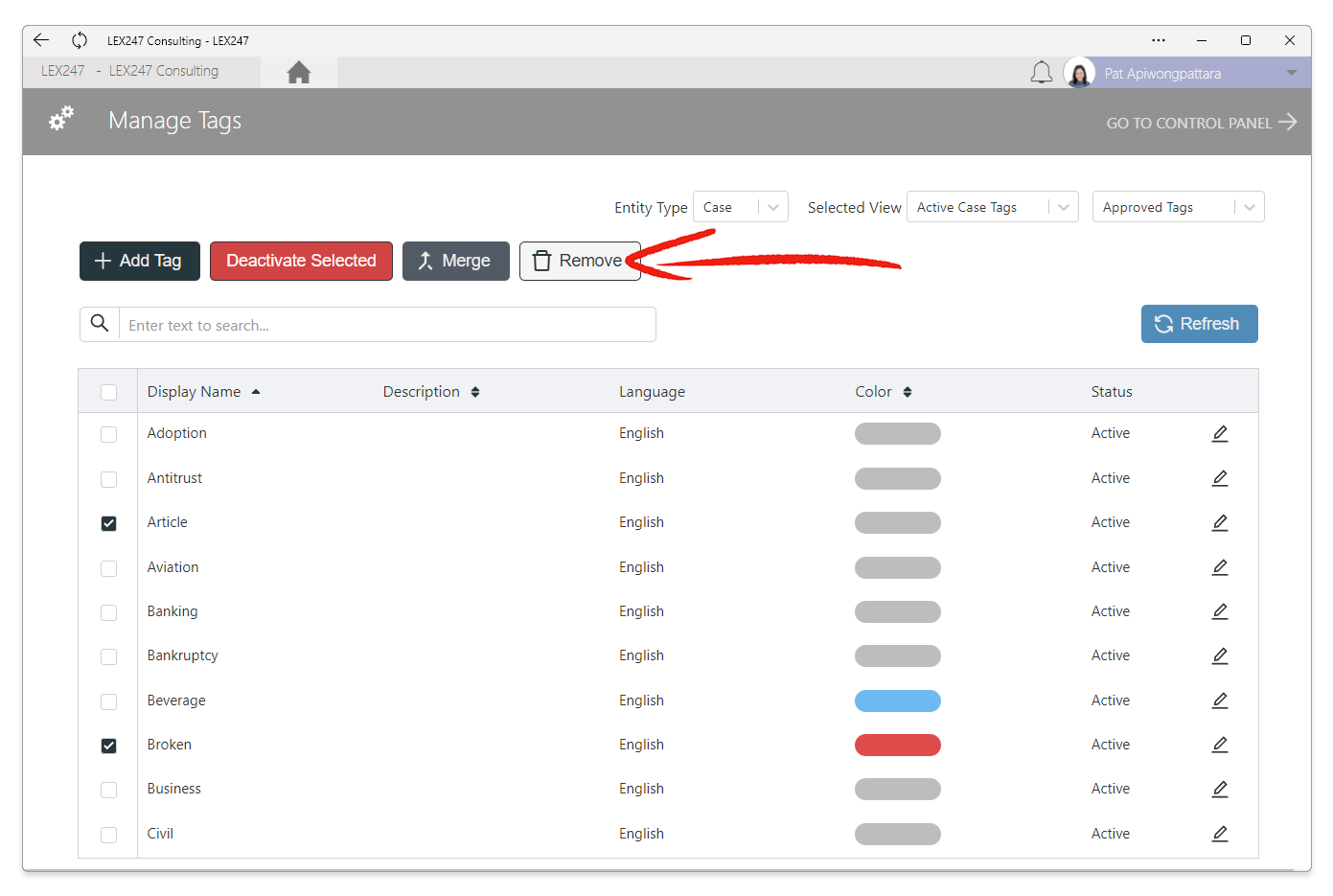Click GO TO CONTROL PANEL
1333x896 pixels.
click(1188, 123)
